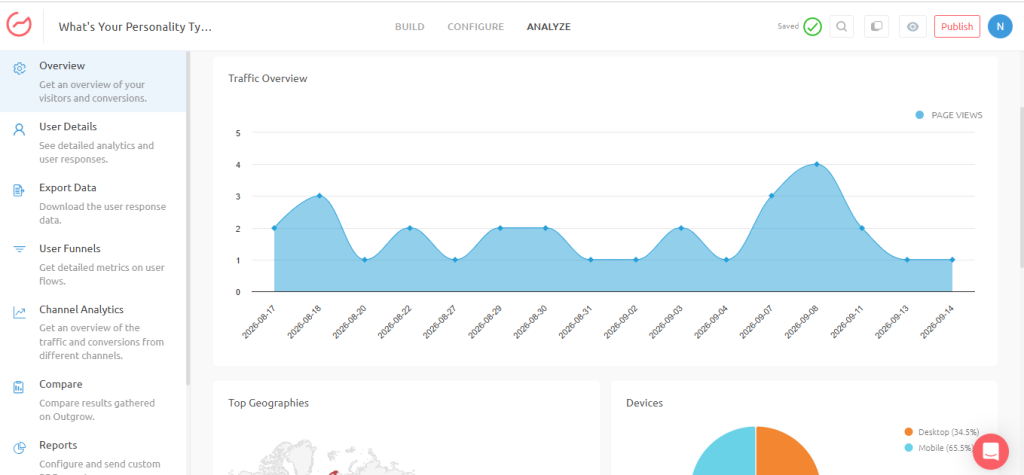Click the green Saved checkmark icon
The width and height of the screenshot is (1024, 475).
point(812,27)
